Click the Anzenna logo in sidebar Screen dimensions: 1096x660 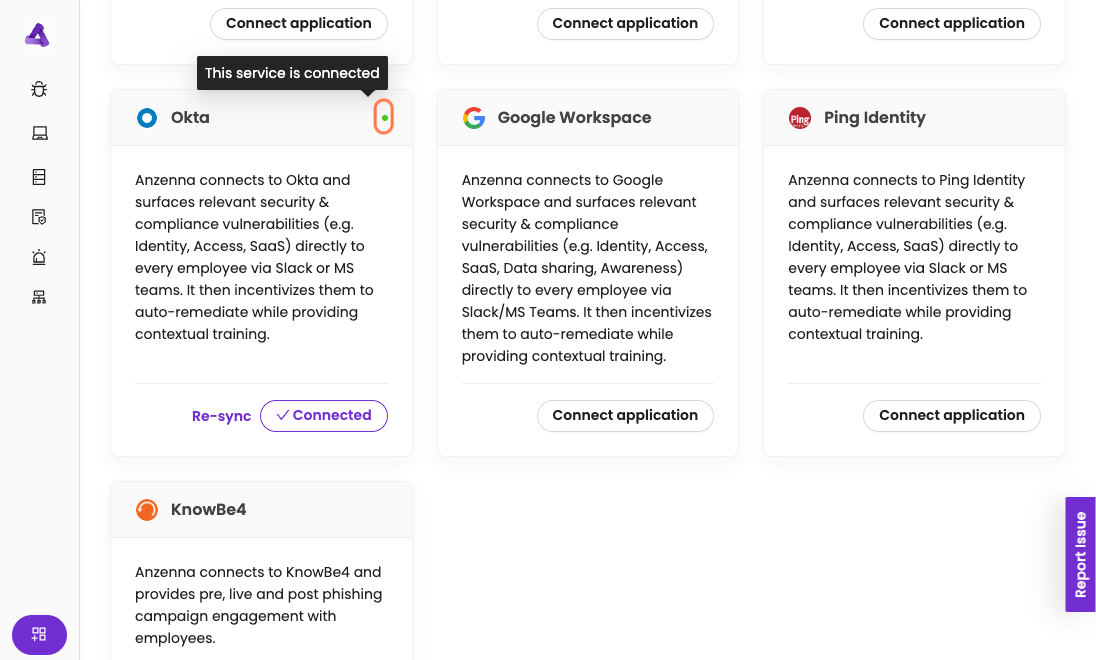click(37, 35)
